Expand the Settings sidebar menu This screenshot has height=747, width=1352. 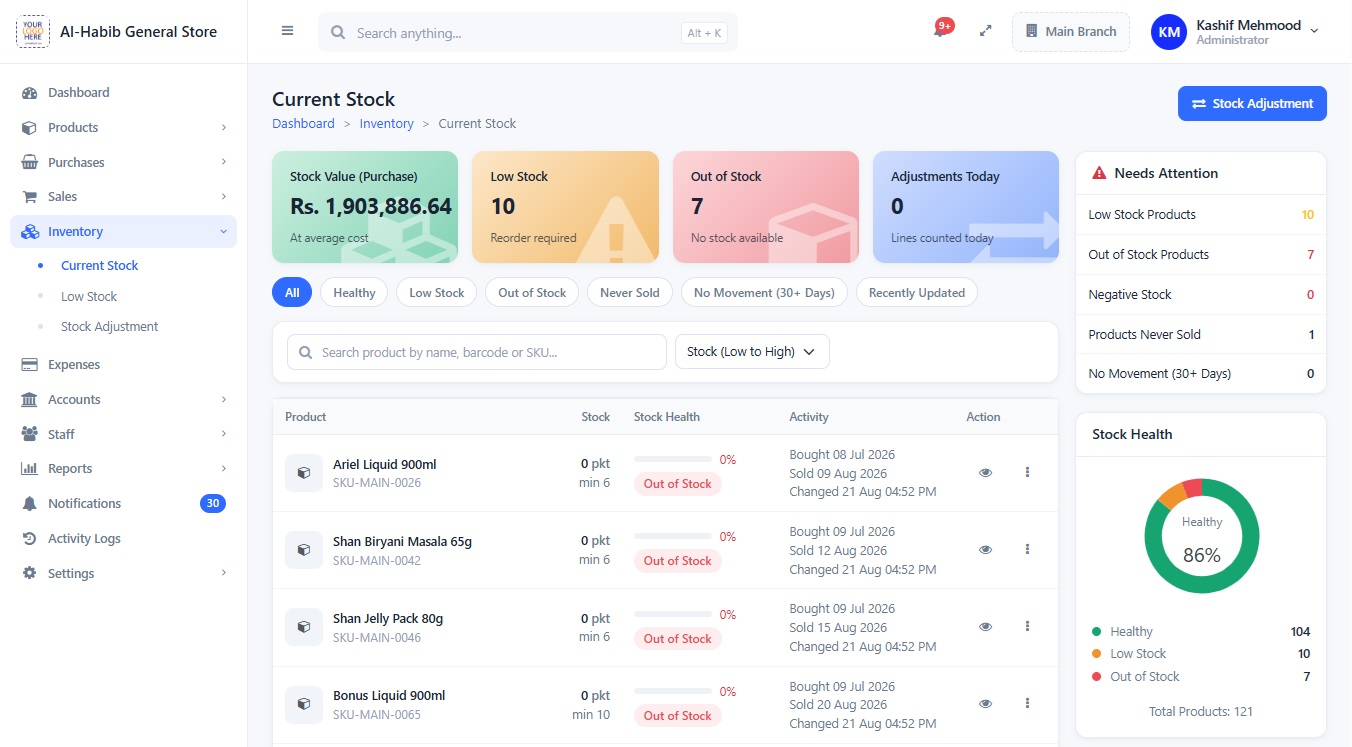coord(124,574)
